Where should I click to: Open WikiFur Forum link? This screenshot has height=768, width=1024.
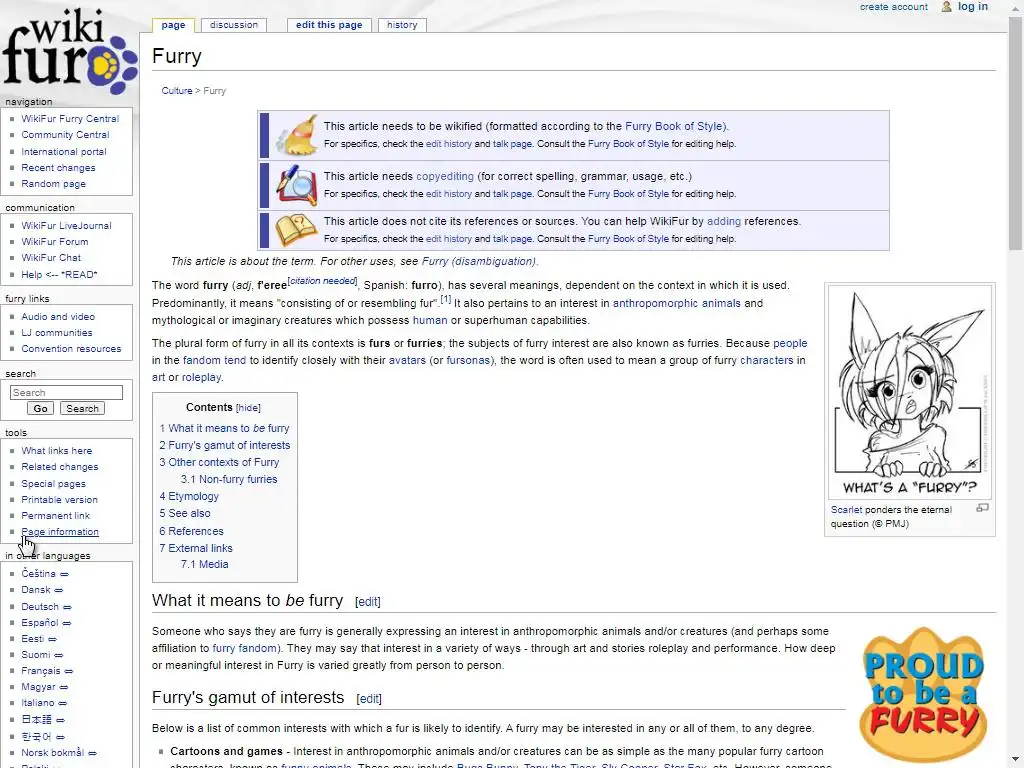point(55,242)
